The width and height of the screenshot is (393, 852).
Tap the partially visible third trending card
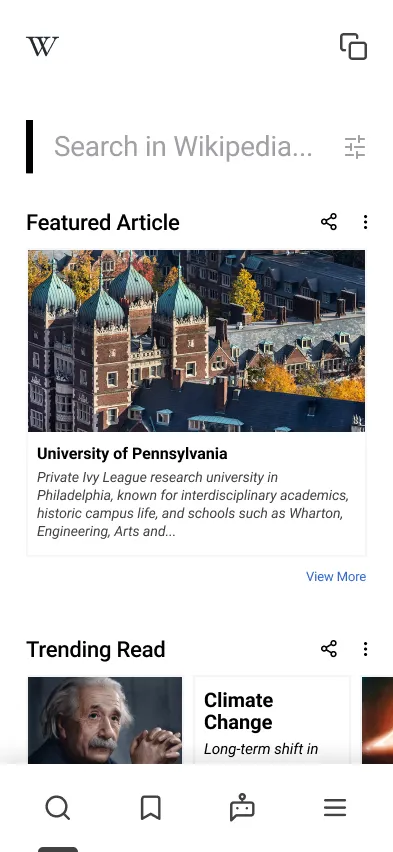(377, 720)
